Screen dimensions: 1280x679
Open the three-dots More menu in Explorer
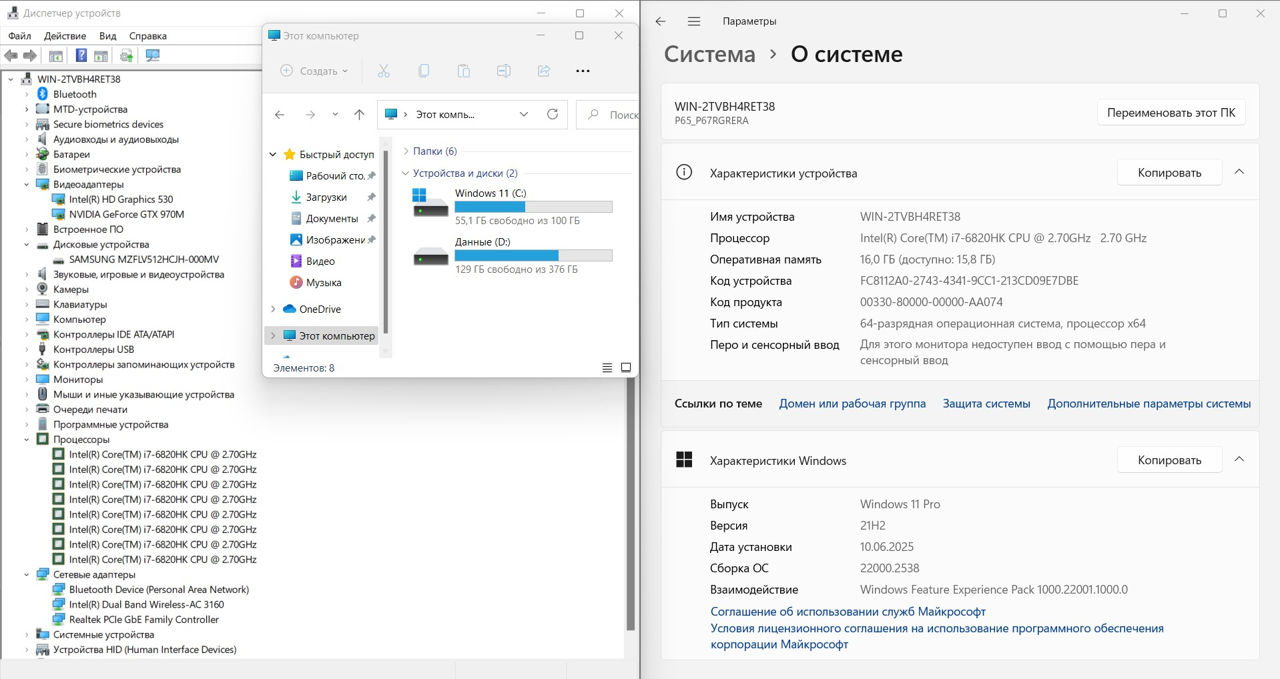[583, 71]
